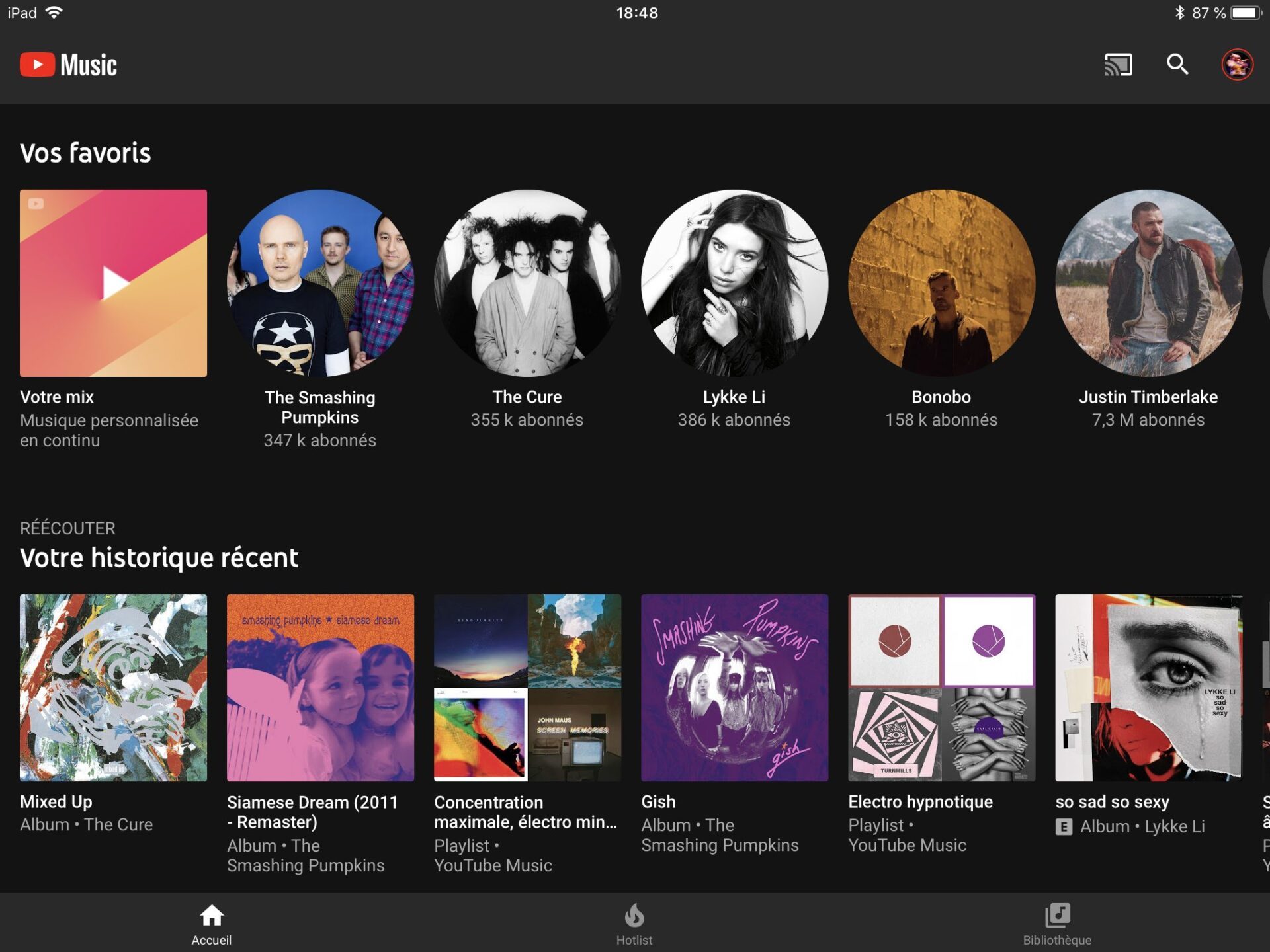Image resolution: width=1270 pixels, height=952 pixels.
Task: Select the Accueil home icon
Action: pyautogui.click(x=212, y=916)
